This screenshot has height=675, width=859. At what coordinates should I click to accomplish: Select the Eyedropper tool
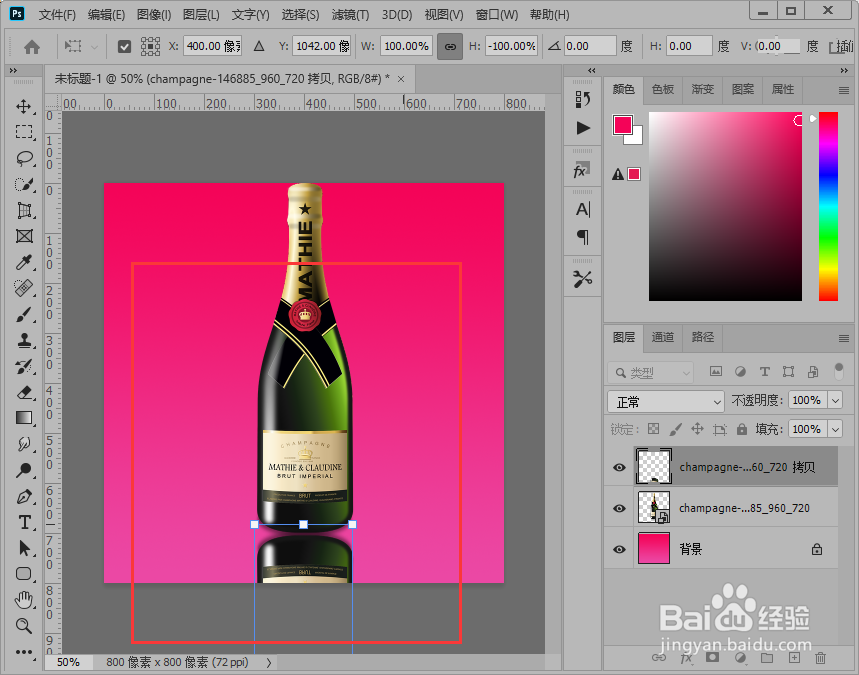(x=24, y=262)
